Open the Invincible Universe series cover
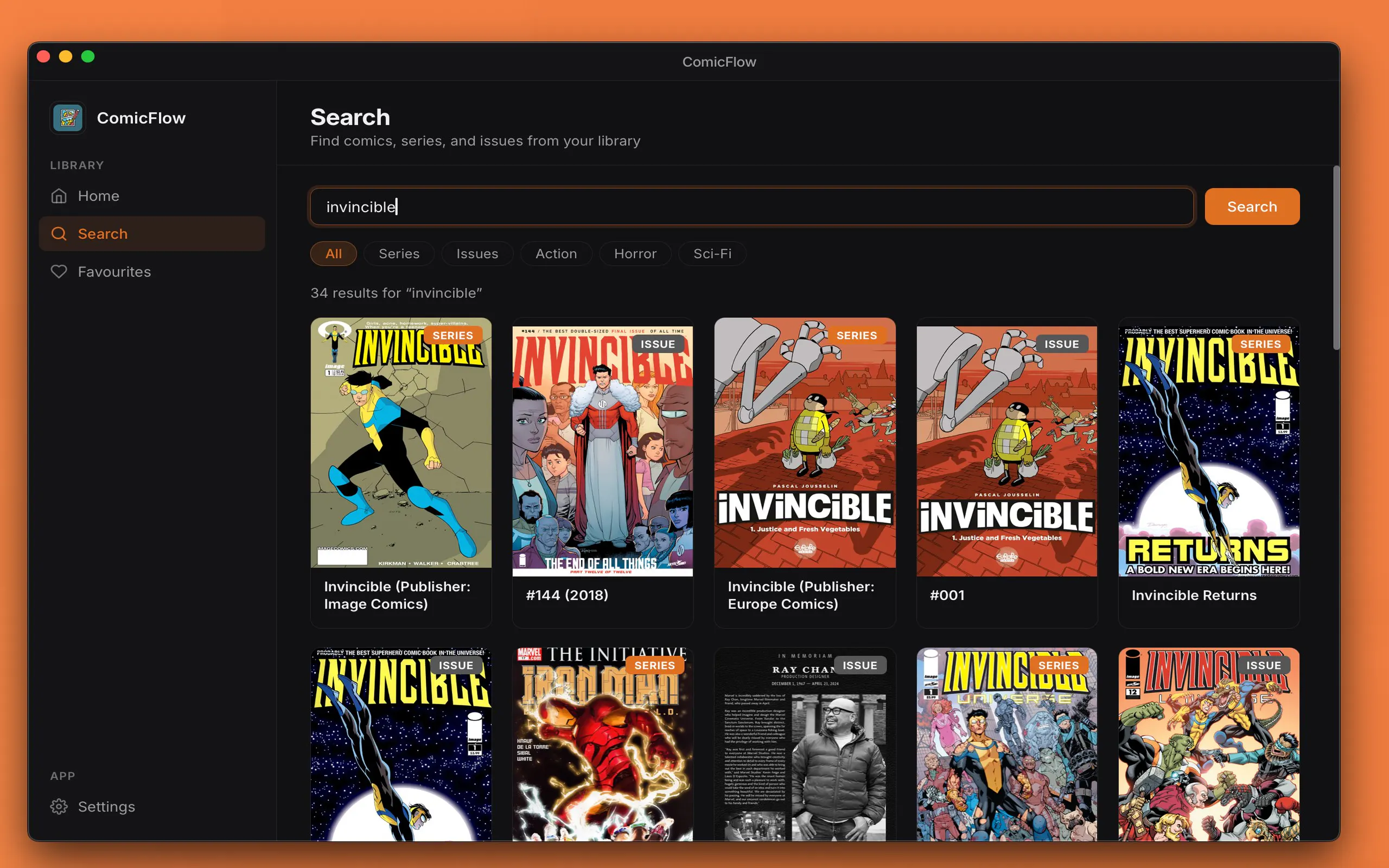Image resolution: width=1389 pixels, height=868 pixels. [x=1006, y=744]
